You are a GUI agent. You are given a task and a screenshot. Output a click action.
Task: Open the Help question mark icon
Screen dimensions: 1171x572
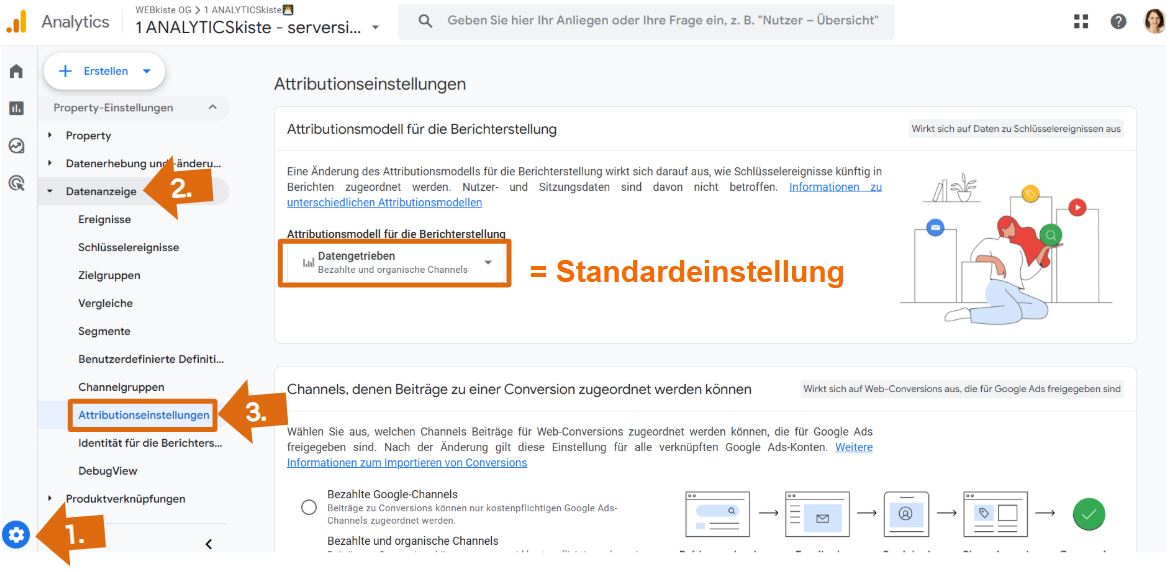pos(1118,22)
